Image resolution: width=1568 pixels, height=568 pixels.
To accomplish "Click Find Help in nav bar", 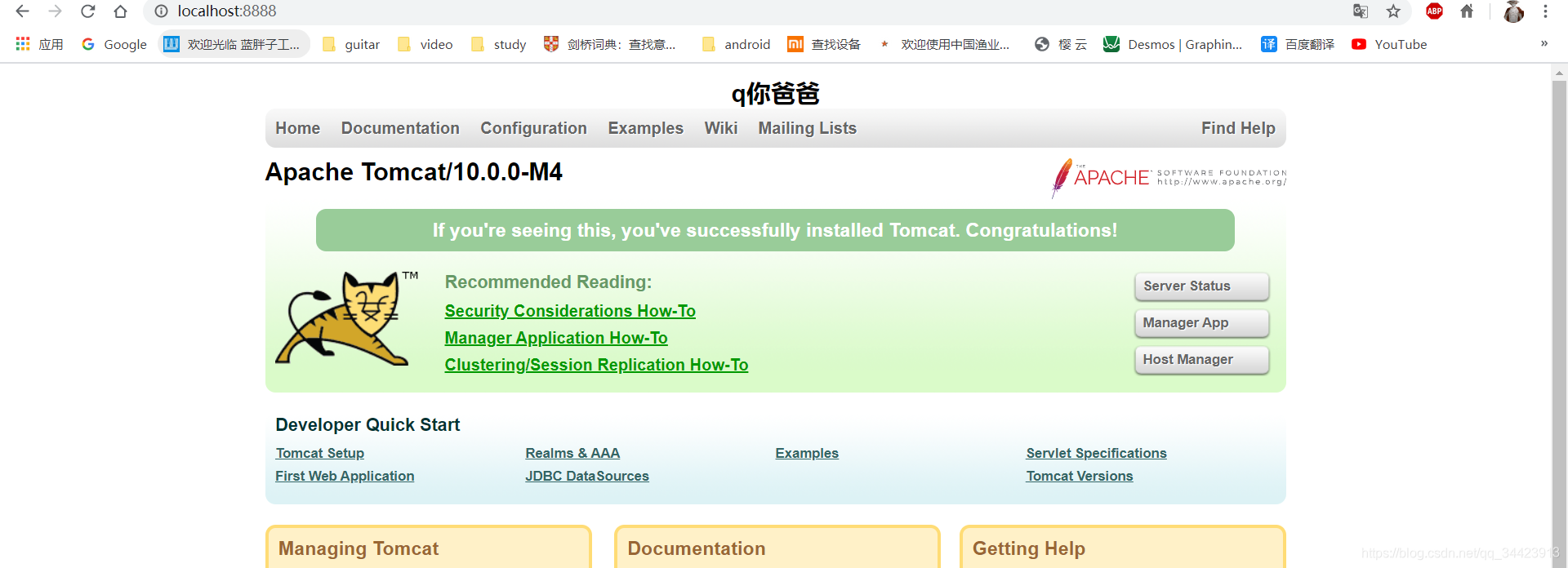I will point(1238,128).
